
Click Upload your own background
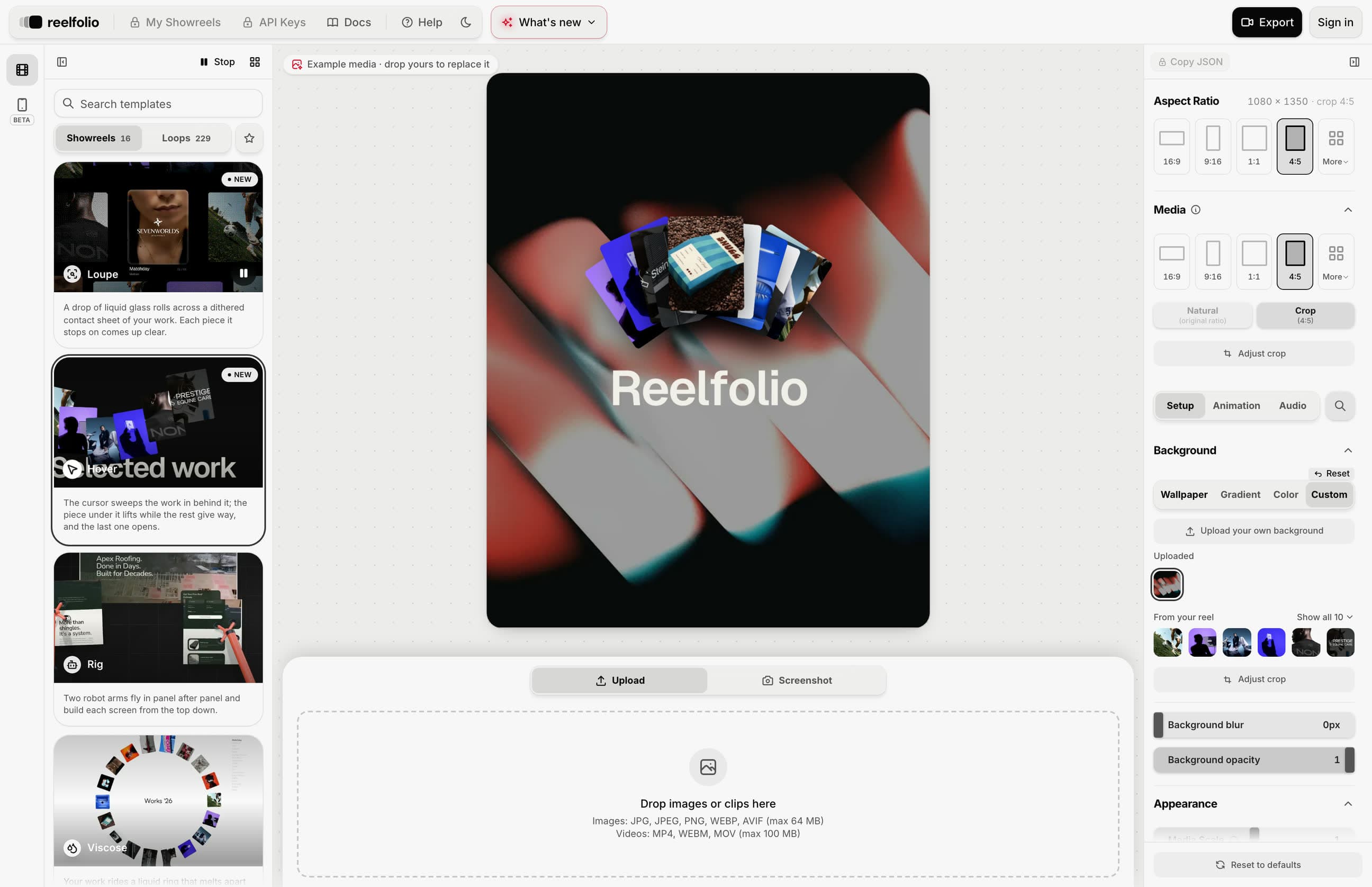click(1254, 530)
